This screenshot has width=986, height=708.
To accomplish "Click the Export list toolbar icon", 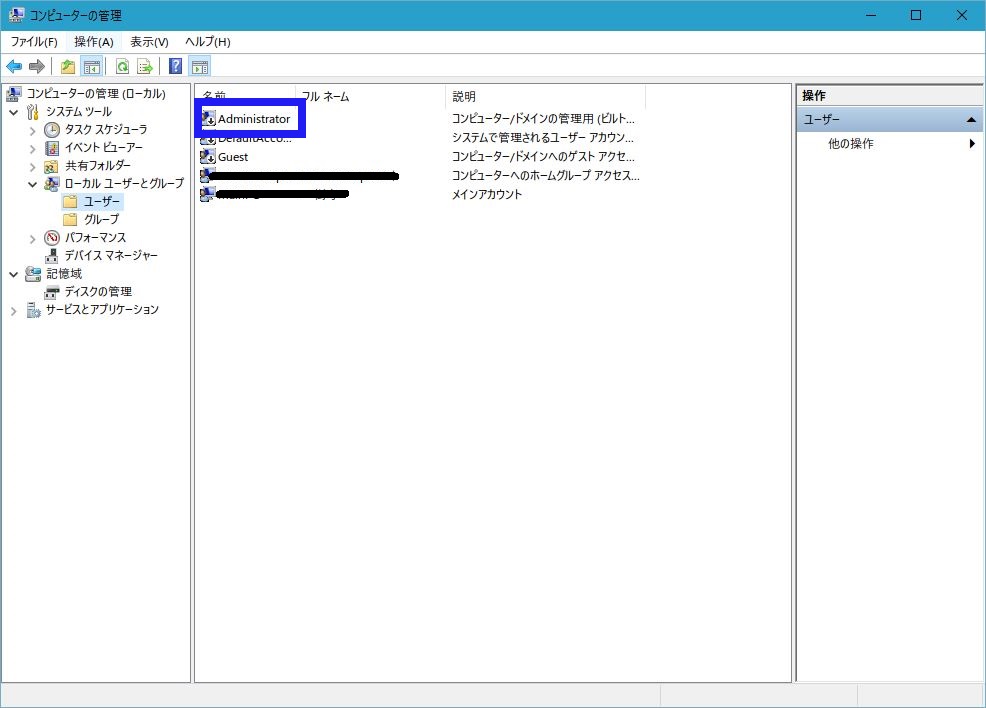I will [x=145, y=66].
